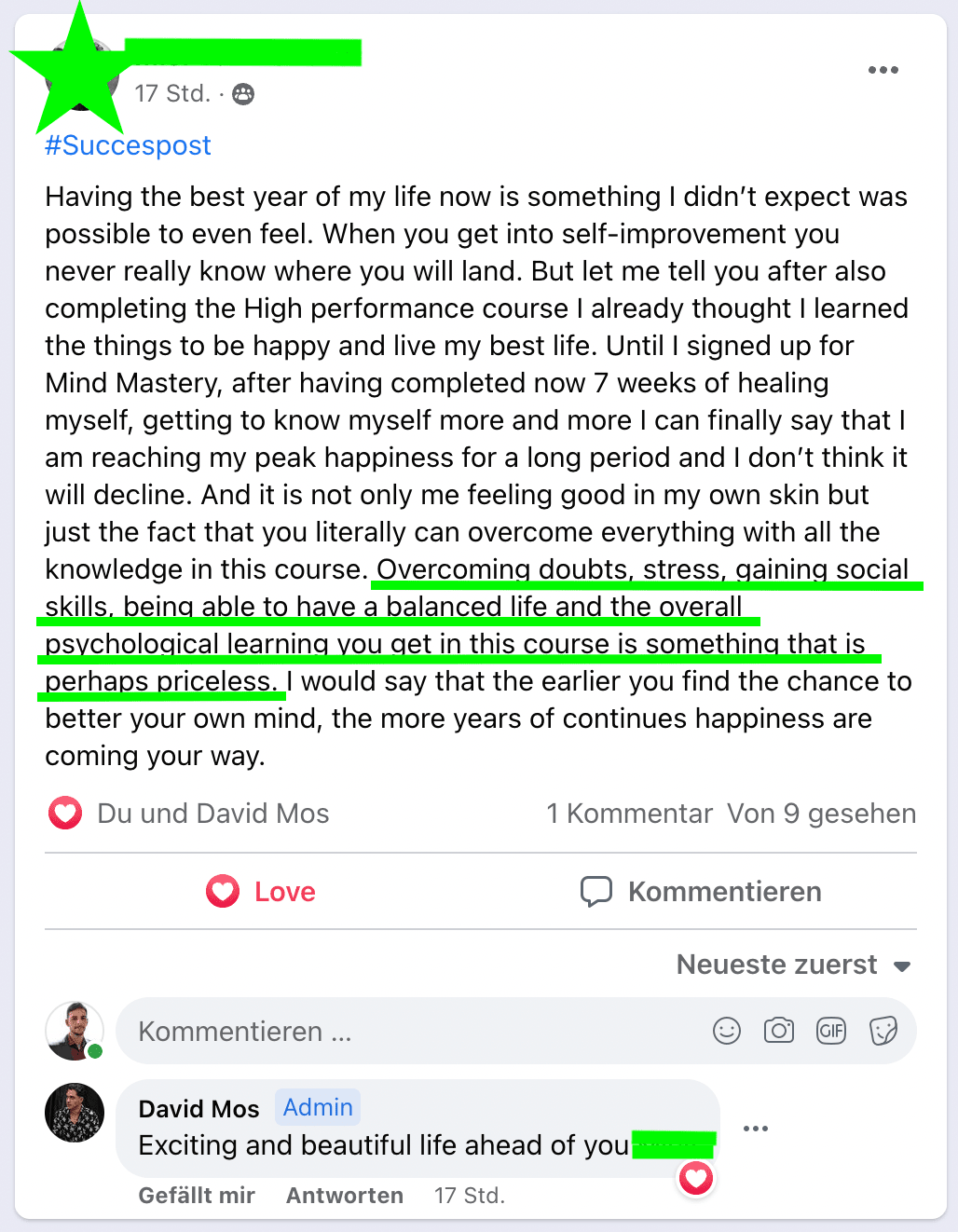Open the emoji picker in comment box
Image resolution: width=958 pixels, height=1232 pixels.
click(x=727, y=1031)
